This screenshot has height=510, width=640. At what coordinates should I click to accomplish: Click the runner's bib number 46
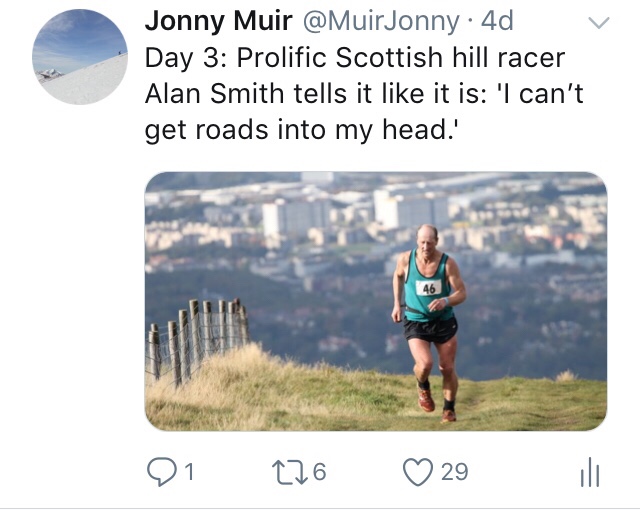pyautogui.click(x=430, y=288)
